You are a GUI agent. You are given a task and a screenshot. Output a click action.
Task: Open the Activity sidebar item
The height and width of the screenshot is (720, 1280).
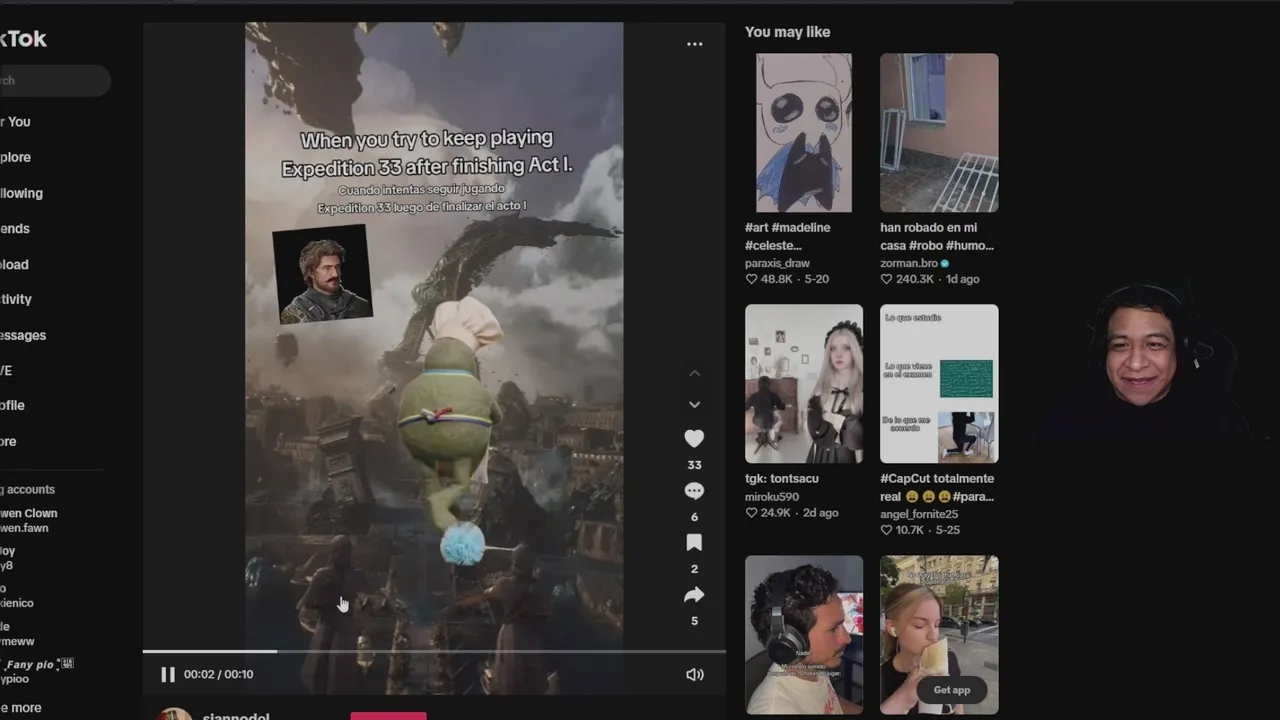[x=16, y=299]
